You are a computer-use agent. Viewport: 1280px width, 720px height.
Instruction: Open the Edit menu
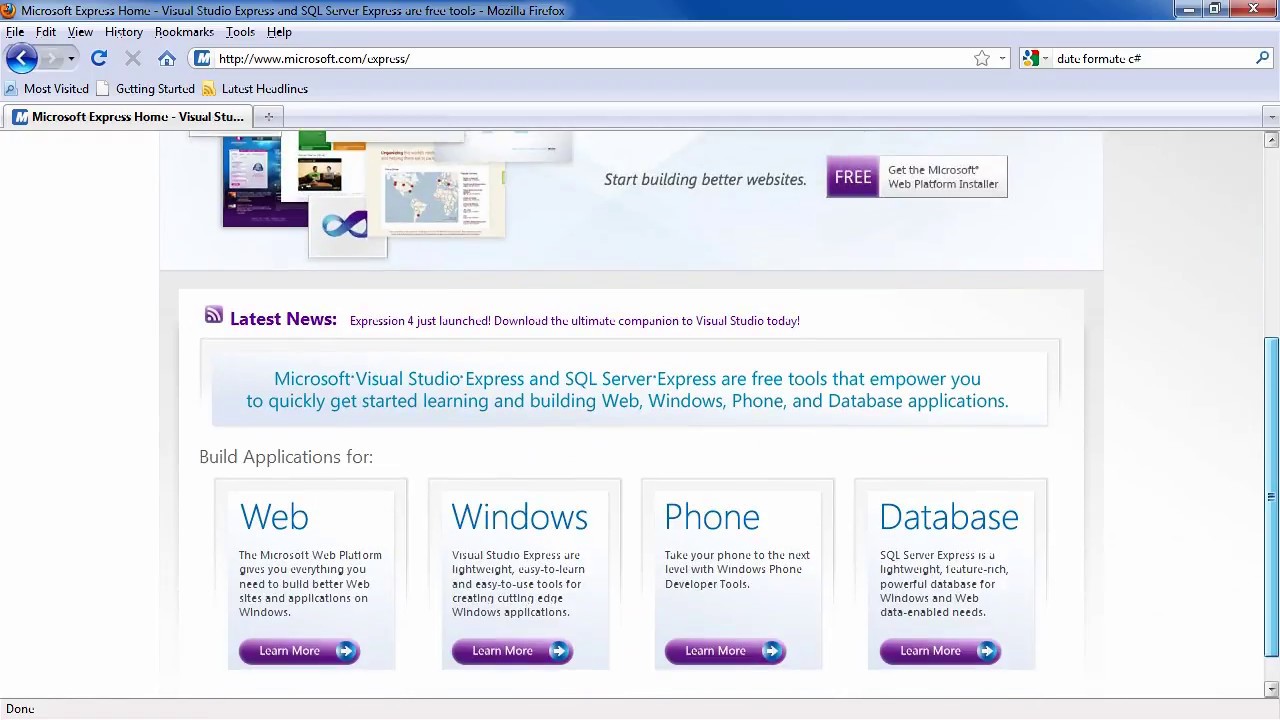[x=46, y=32]
